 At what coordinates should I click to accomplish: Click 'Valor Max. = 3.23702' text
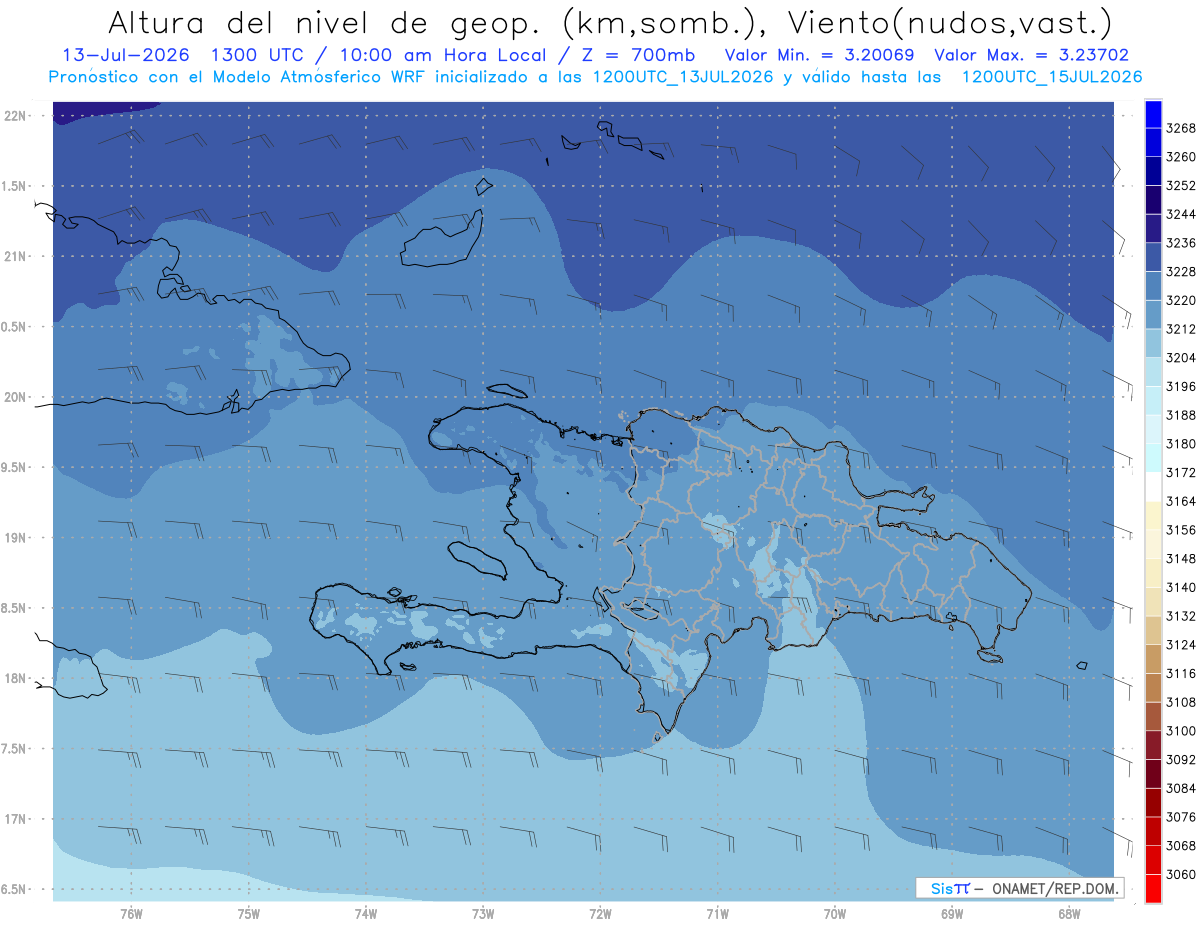(x=1031, y=56)
